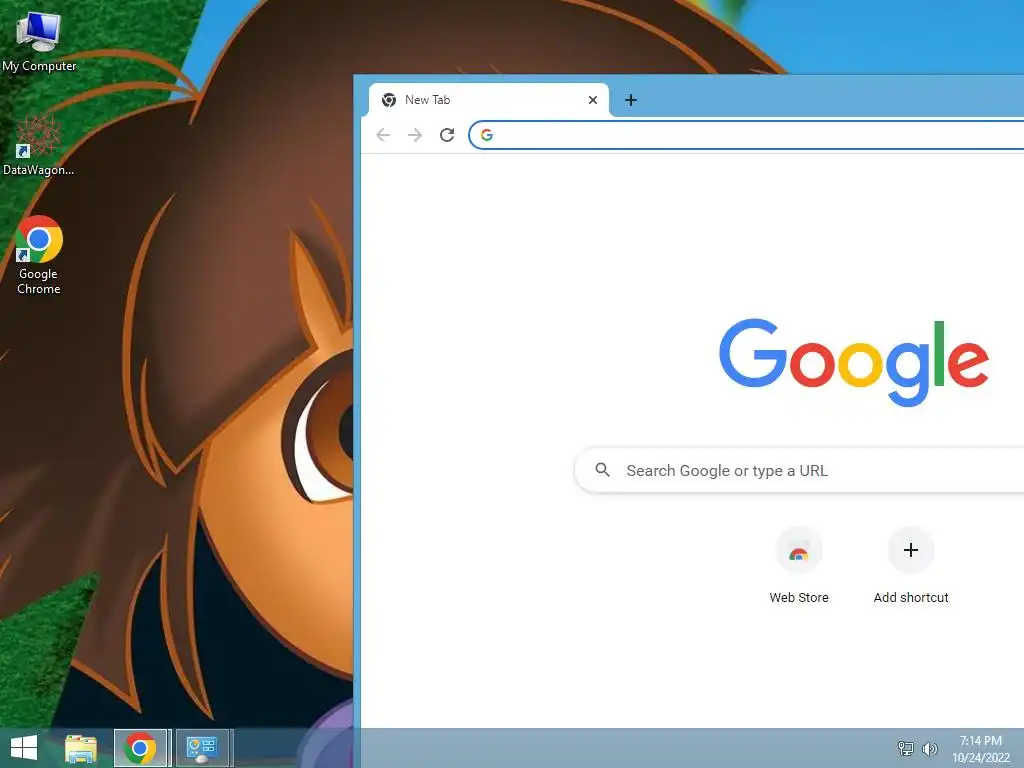Click the Chrome forward arrow
The image size is (1024, 768).
pyautogui.click(x=415, y=135)
